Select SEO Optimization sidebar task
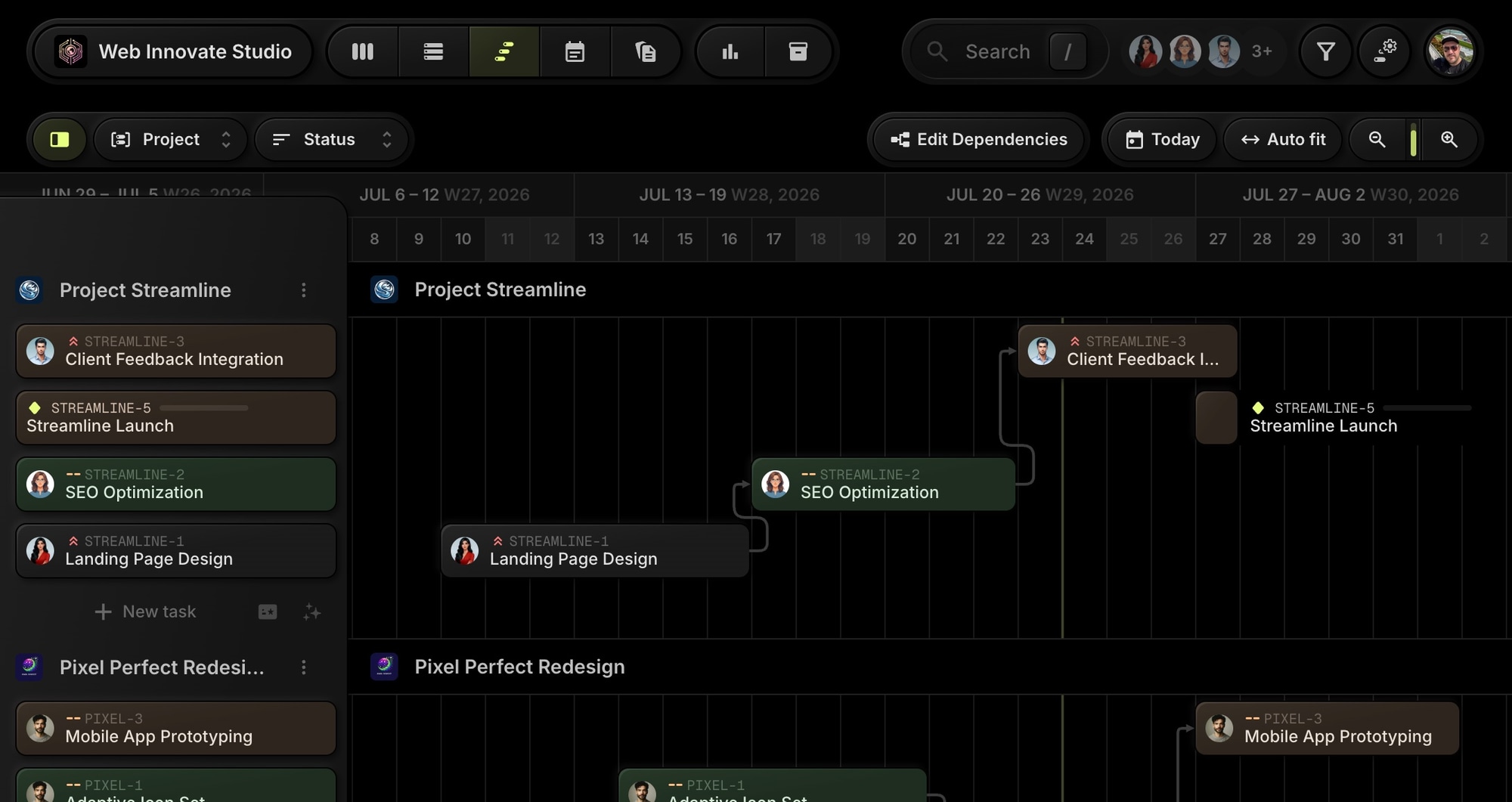Image resolution: width=1512 pixels, height=802 pixels. pos(175,484)
